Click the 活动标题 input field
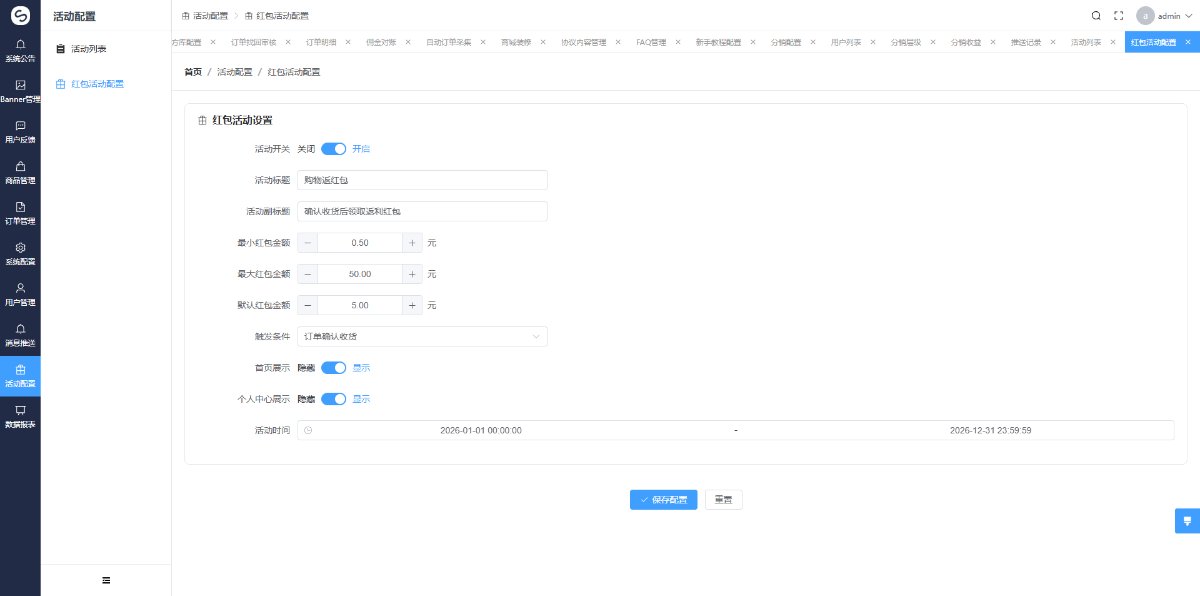The image size is (1200, 596). point(422,180)
